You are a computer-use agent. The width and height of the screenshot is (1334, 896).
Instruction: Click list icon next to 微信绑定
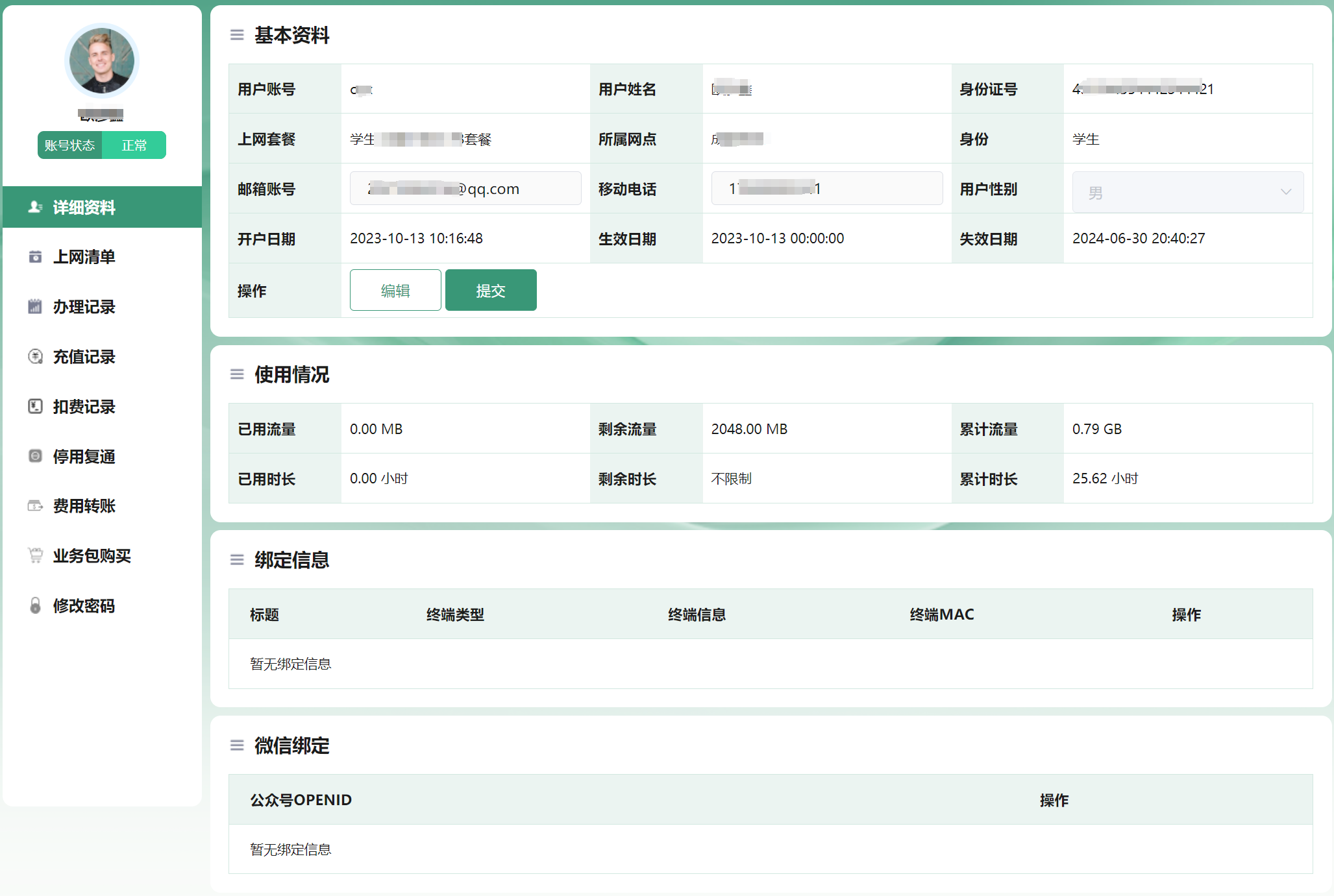click(237, 745)
